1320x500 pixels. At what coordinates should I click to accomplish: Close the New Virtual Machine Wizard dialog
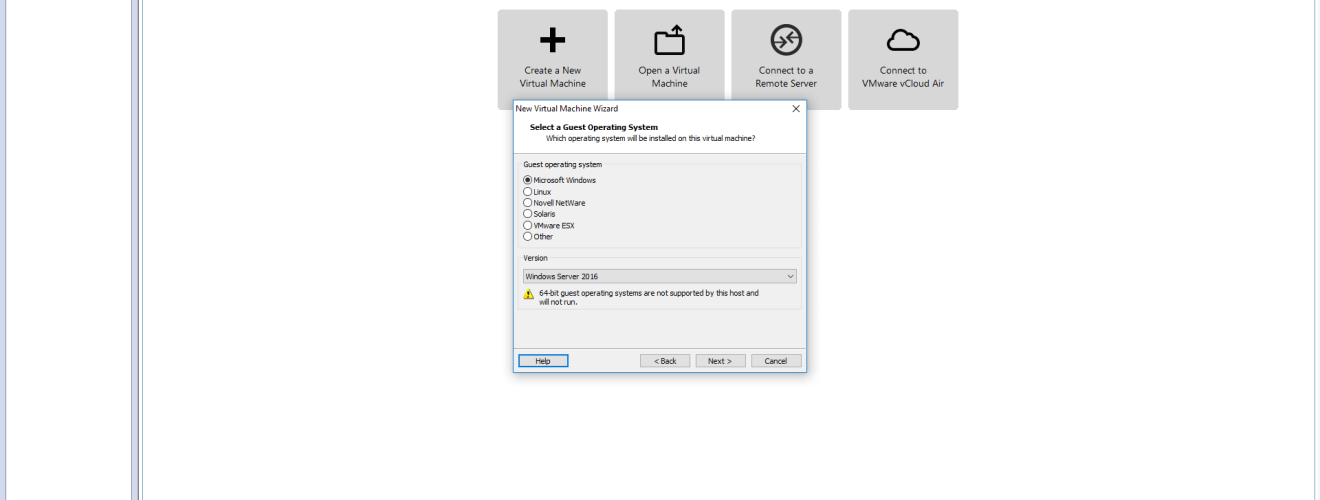click(x=796, y=108)
